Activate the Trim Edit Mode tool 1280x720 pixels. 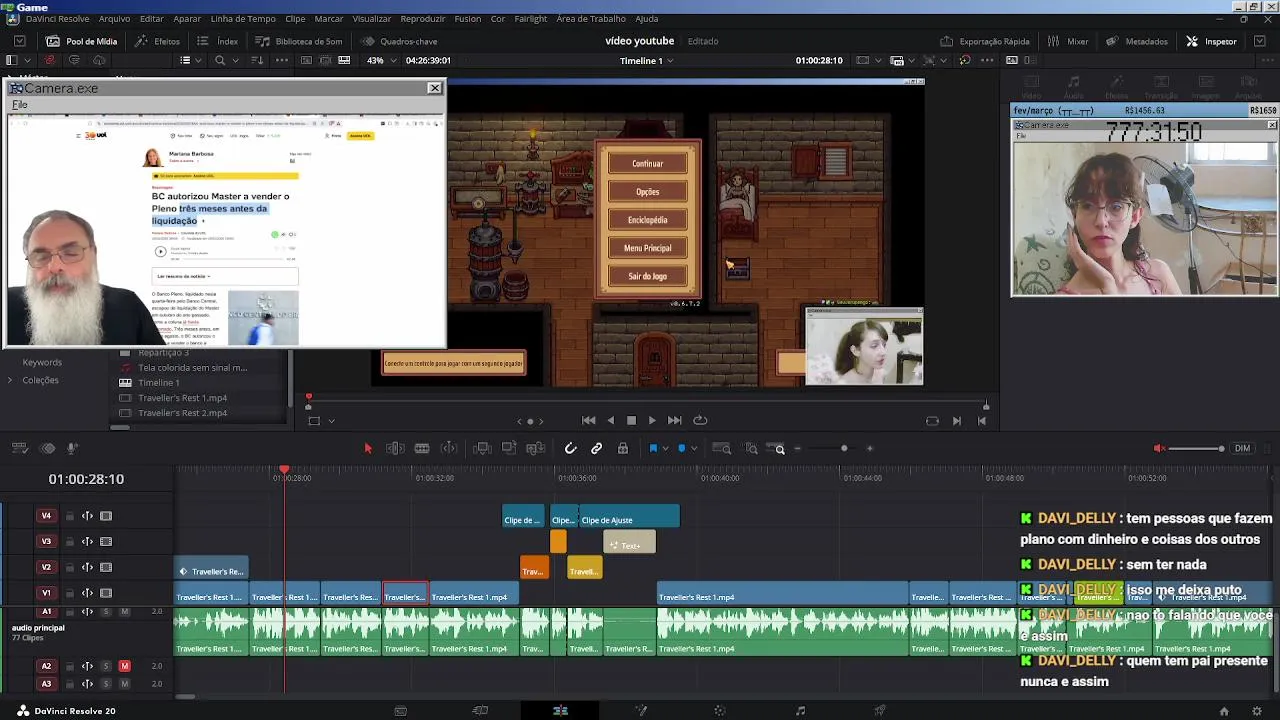[x=395, y=449]
